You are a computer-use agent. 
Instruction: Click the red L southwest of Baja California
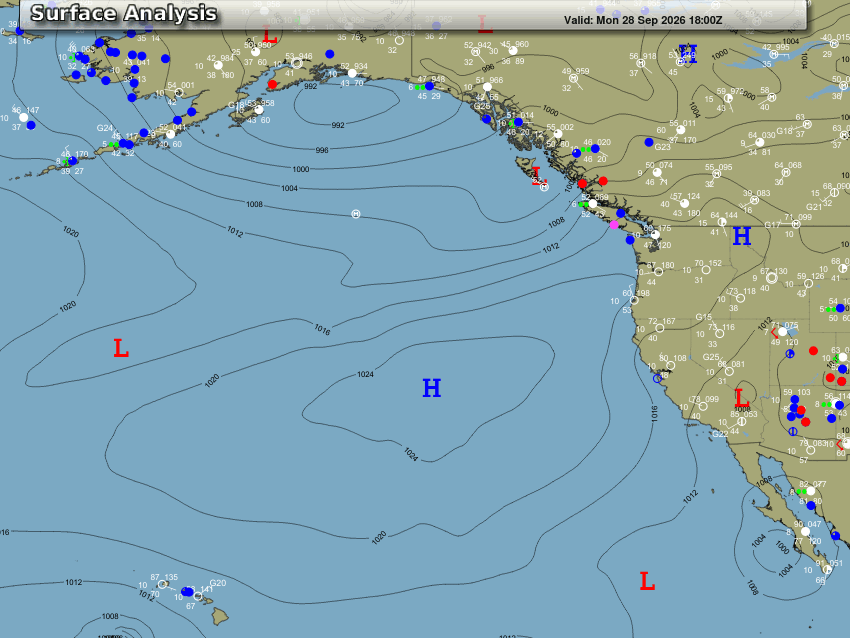647,581
